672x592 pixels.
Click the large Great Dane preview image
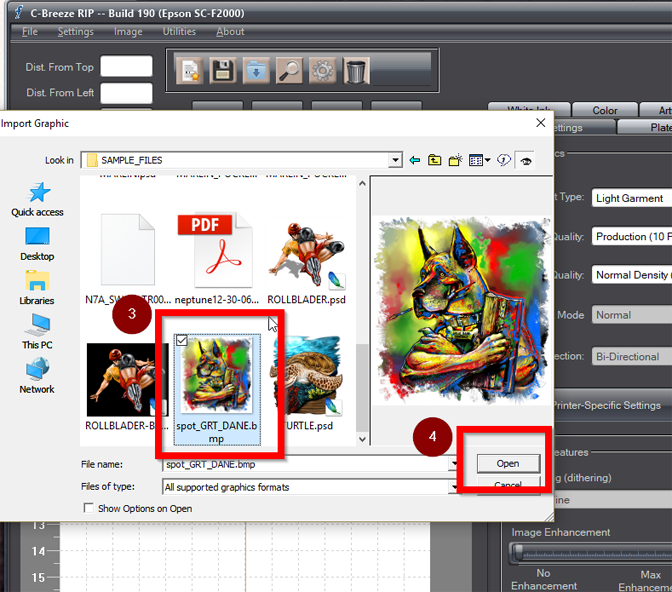point(462,310)
